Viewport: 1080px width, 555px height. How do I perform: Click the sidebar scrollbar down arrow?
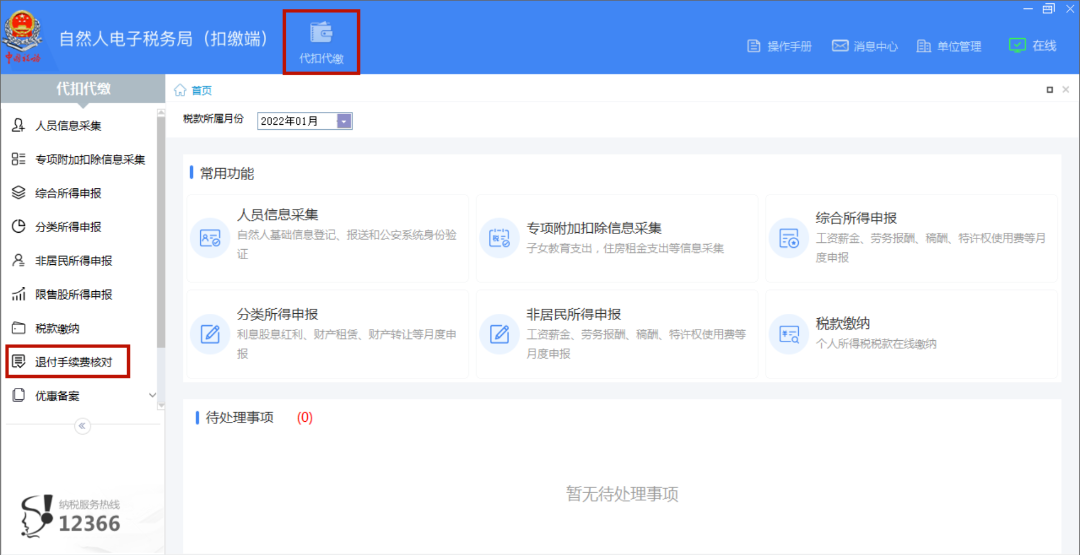click(161, 405)
